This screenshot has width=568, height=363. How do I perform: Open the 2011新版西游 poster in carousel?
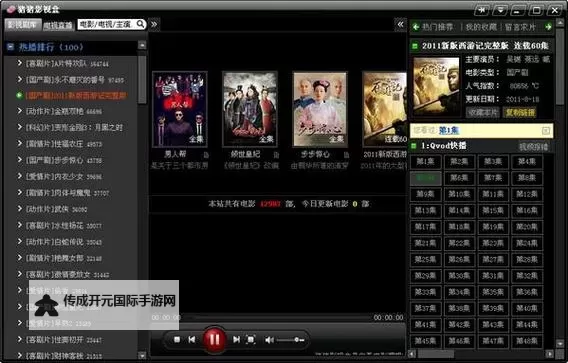click(x=384, y=109)
